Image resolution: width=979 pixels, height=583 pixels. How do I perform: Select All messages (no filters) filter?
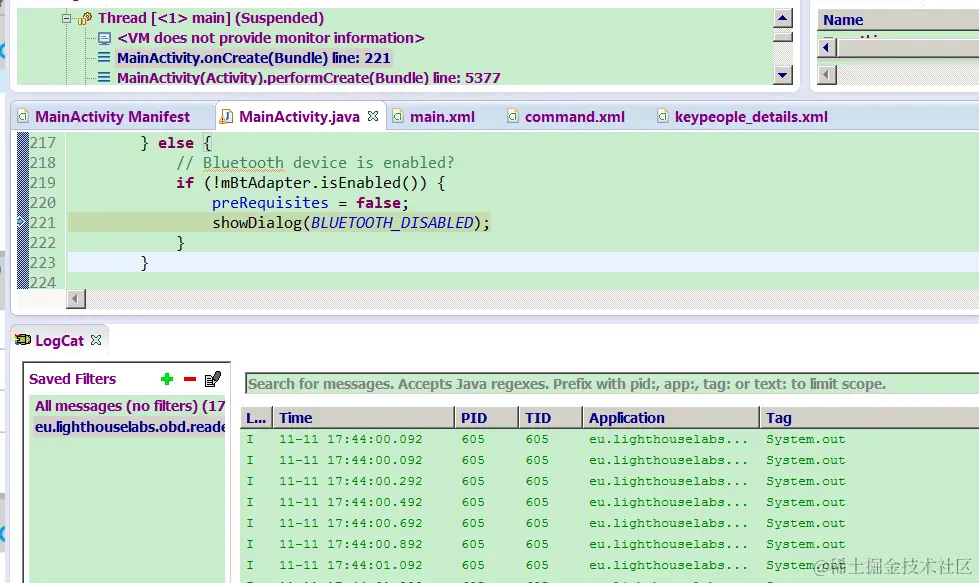click(x=129, y=406)
